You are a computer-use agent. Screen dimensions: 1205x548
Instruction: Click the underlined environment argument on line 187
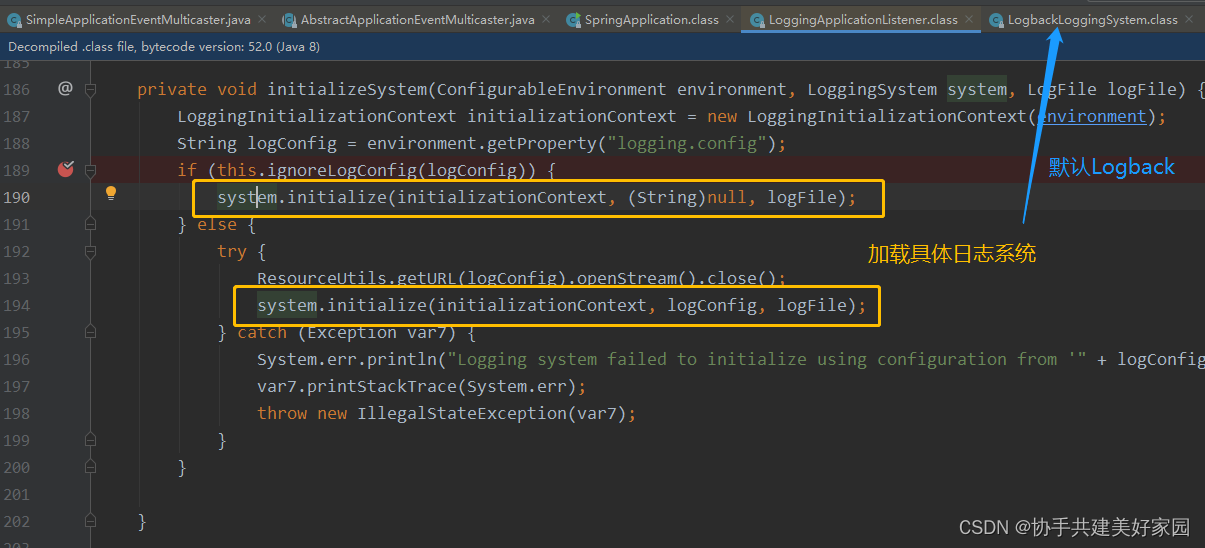(x=1092, y=116)
